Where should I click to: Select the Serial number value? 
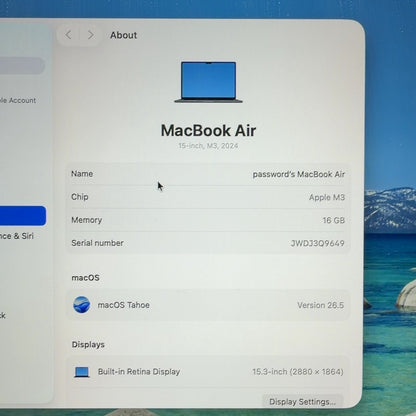click(317, 243)
